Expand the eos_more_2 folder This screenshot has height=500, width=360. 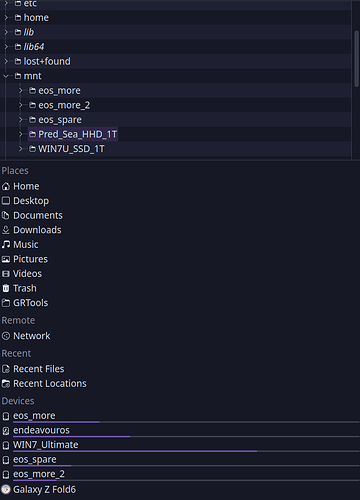pyautogui.click(x=21, y=105)
